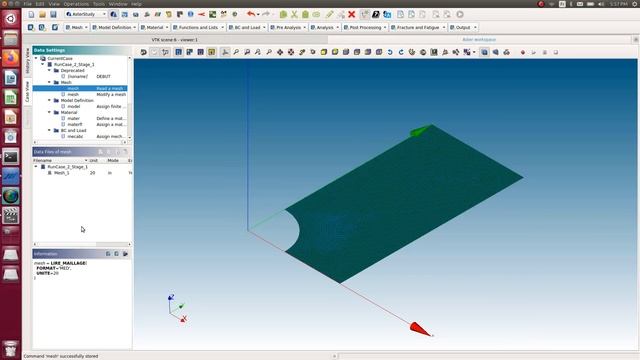Click the Data Files panel horizontal scrollbar

[82, 244]
